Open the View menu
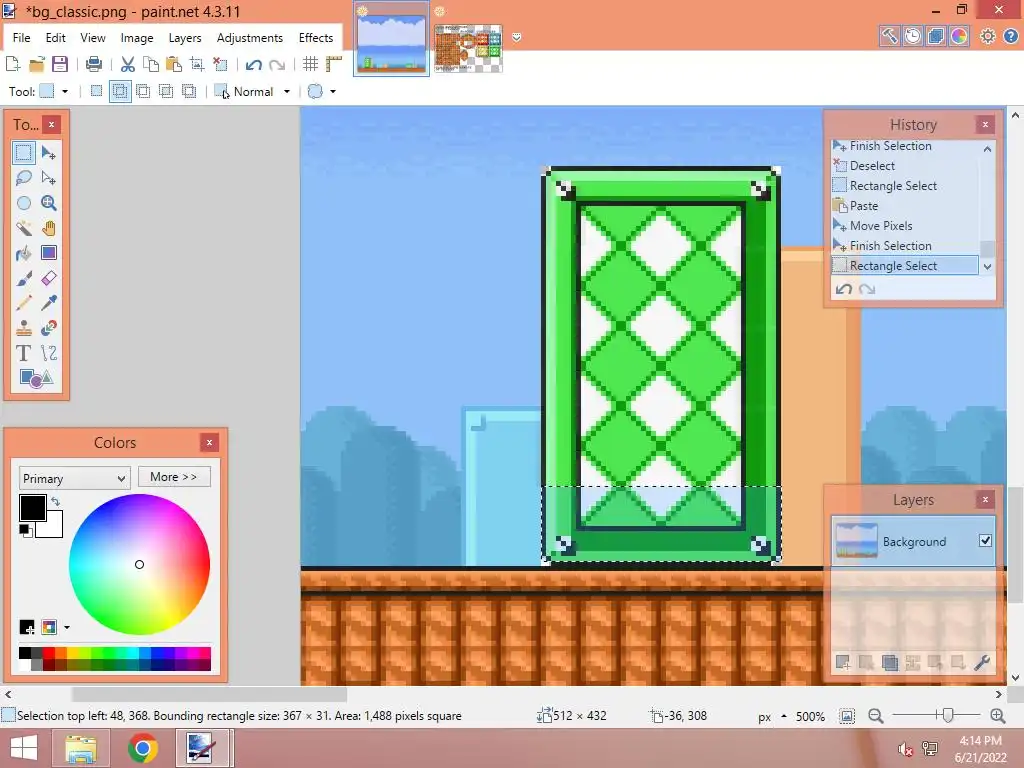Viewport: 1024px width, 768px height. click(x=93, y=38)
